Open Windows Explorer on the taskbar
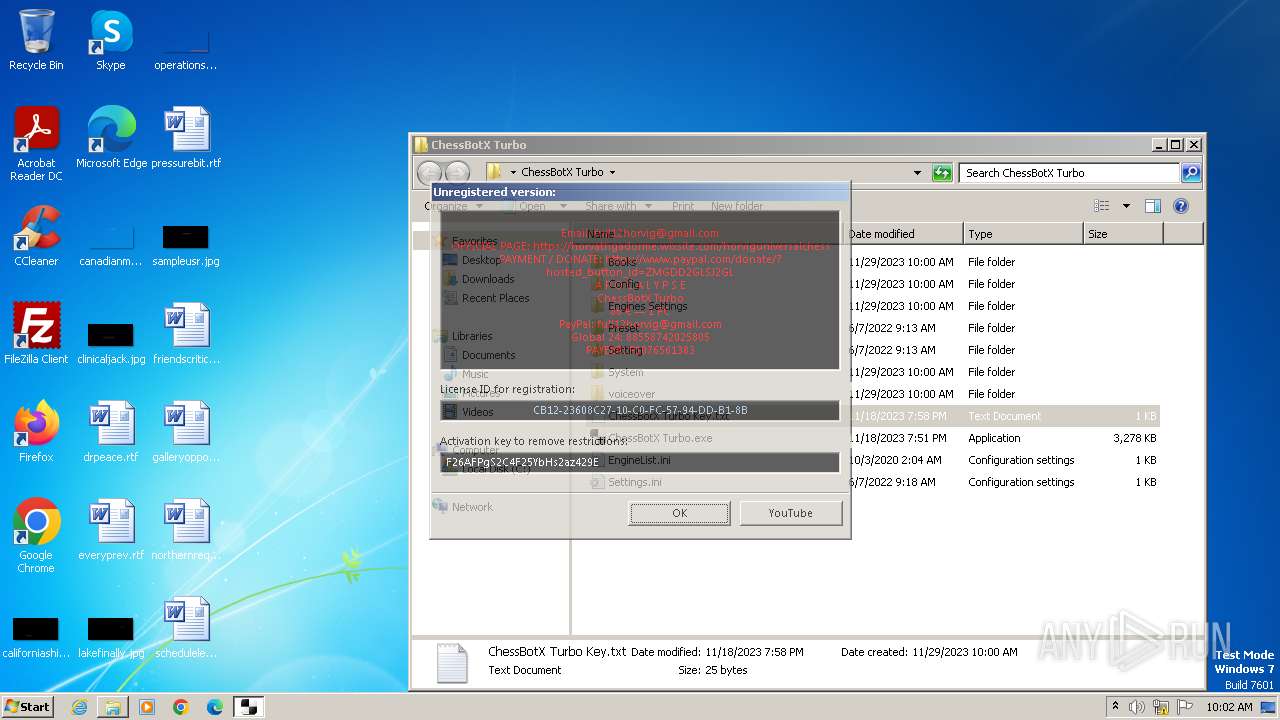This screenshot has height=720, width=1280. 113,707
